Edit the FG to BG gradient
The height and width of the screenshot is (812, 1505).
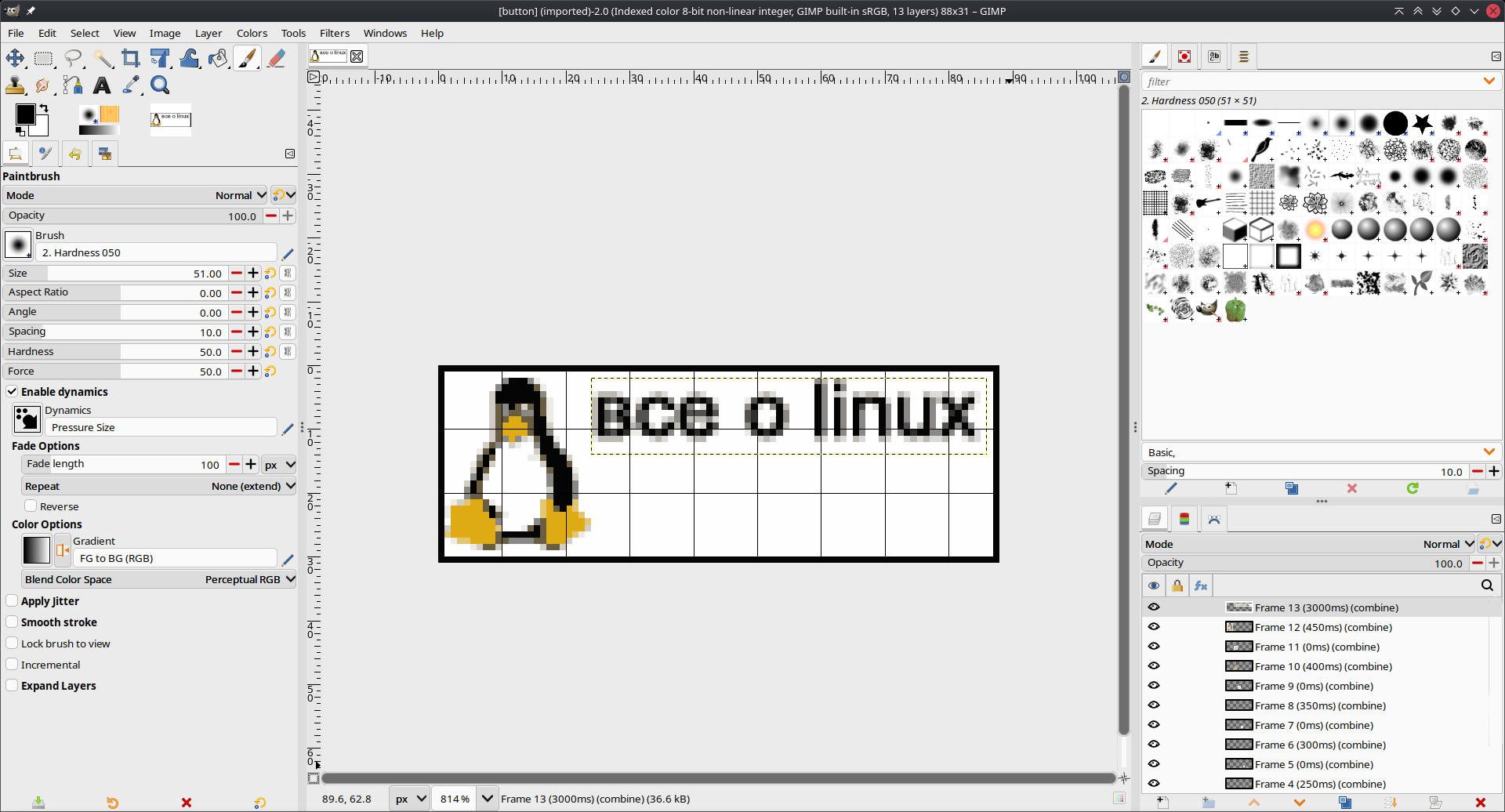[x=288, y=560]
